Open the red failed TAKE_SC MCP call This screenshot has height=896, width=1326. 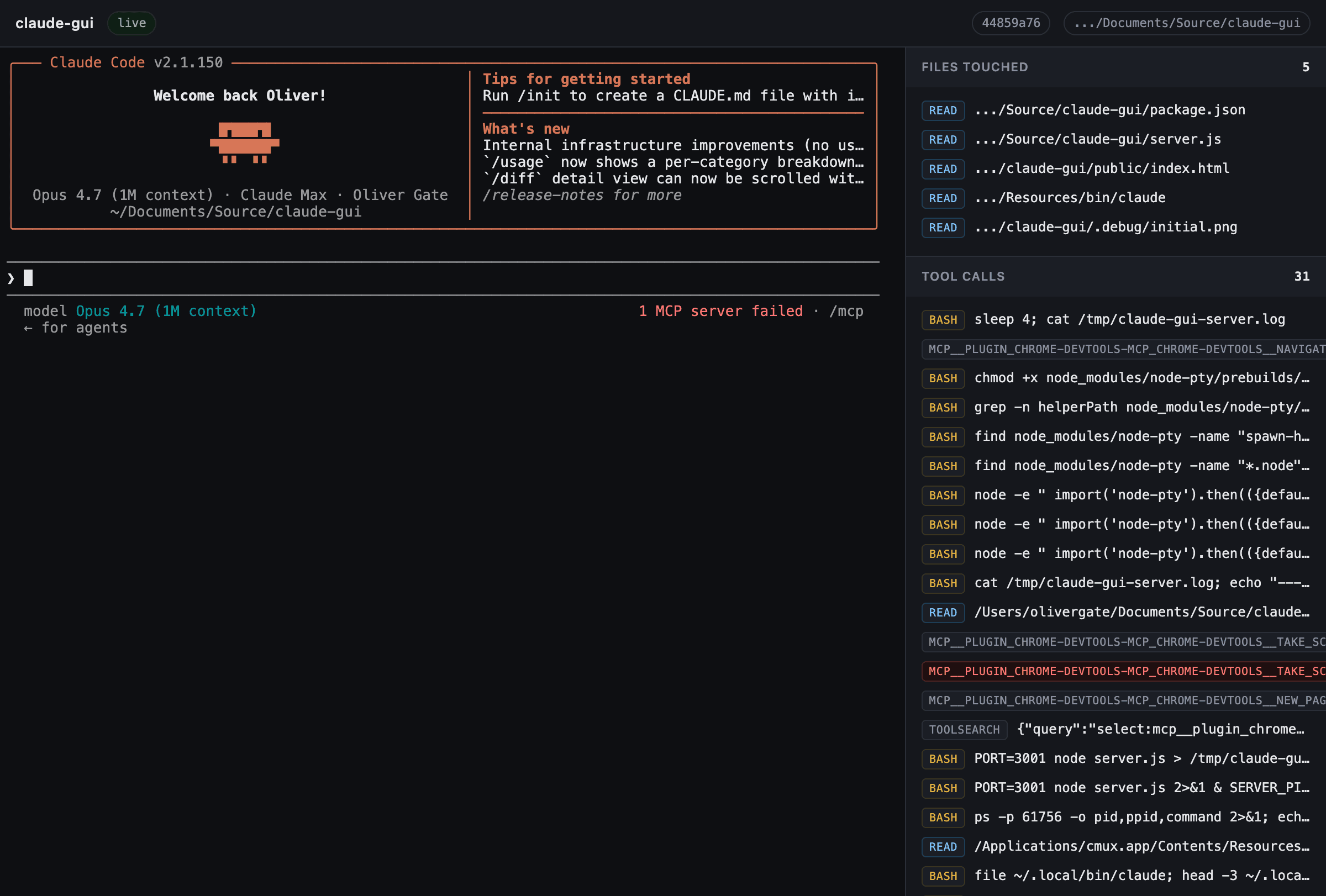point(1123,671)
